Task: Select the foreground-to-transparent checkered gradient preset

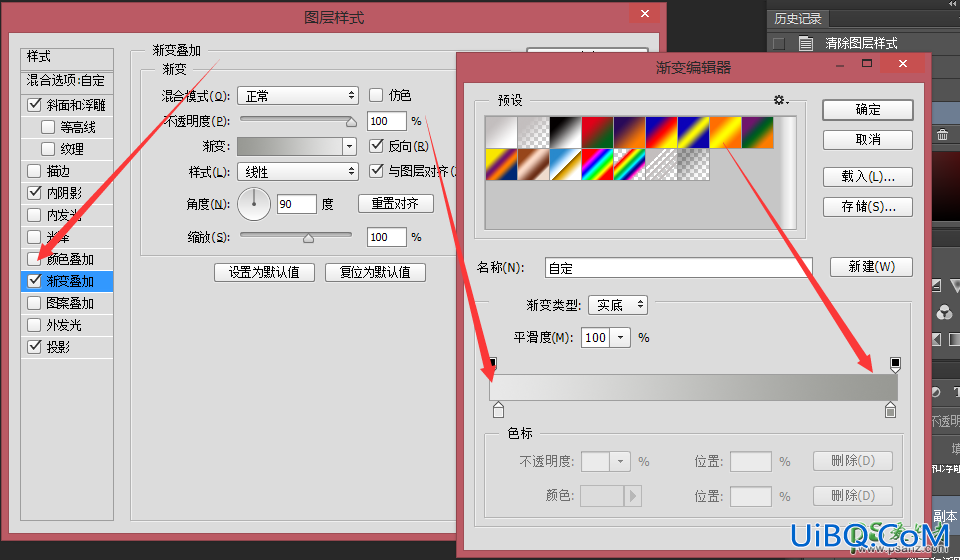Action: tap(533, 132)
